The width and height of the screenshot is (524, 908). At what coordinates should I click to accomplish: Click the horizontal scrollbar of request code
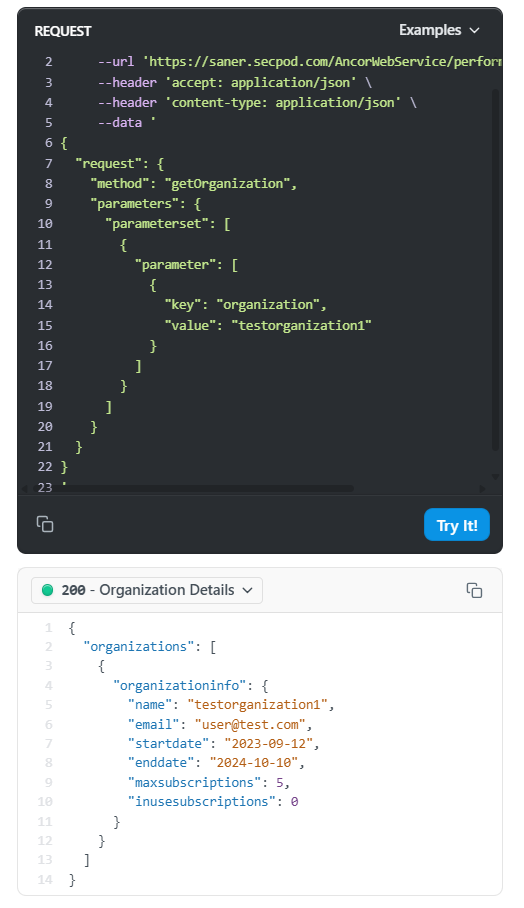207,489
